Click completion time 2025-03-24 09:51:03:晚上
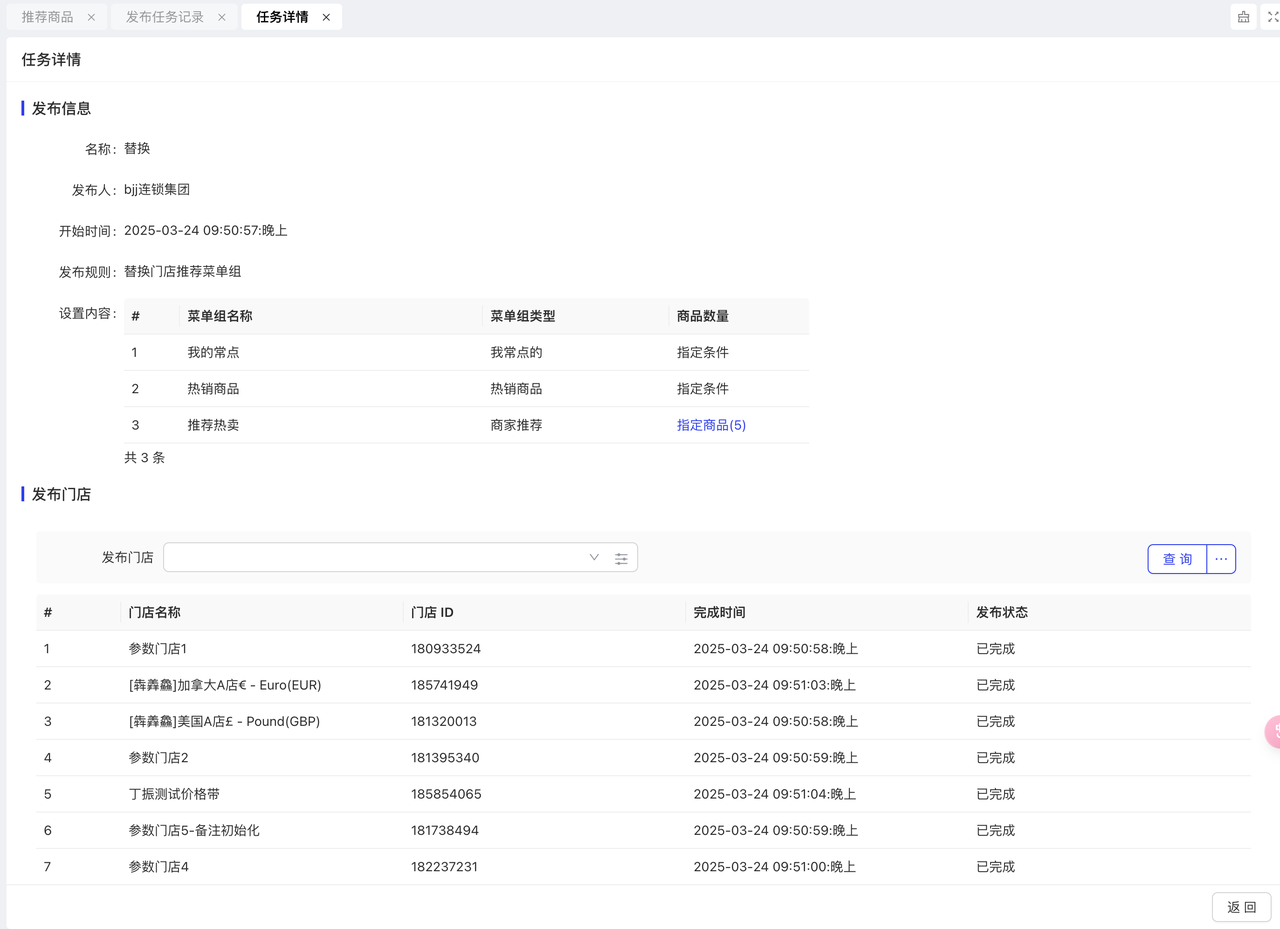 775,685
